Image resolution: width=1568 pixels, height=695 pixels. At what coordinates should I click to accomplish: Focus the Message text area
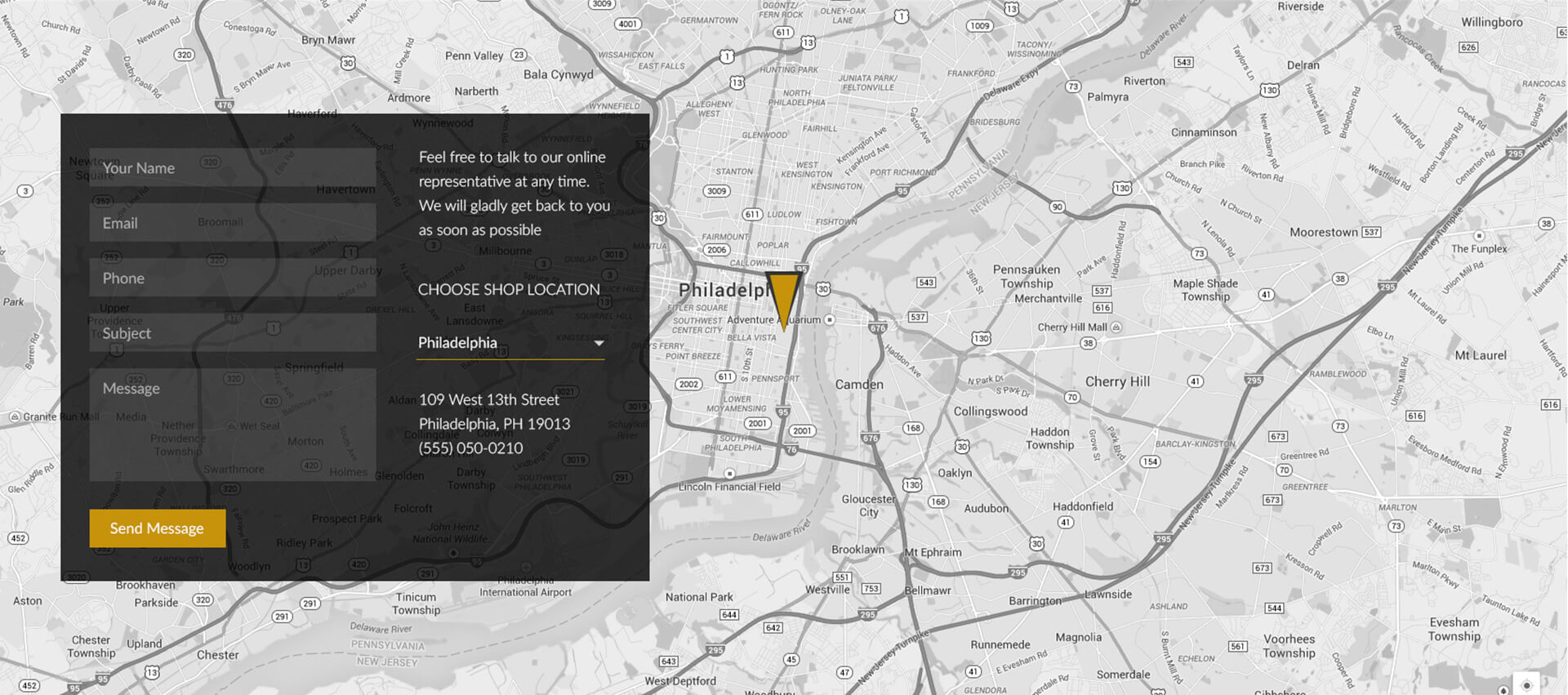click(232, 424)
